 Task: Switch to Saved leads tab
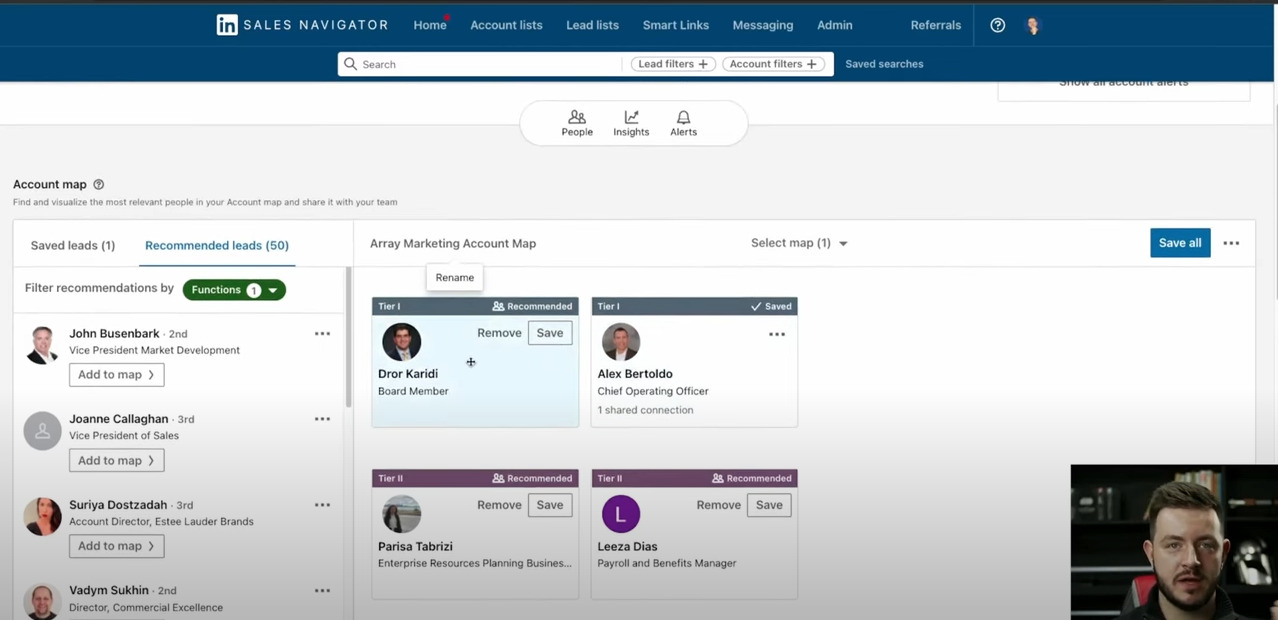point(73,245)
